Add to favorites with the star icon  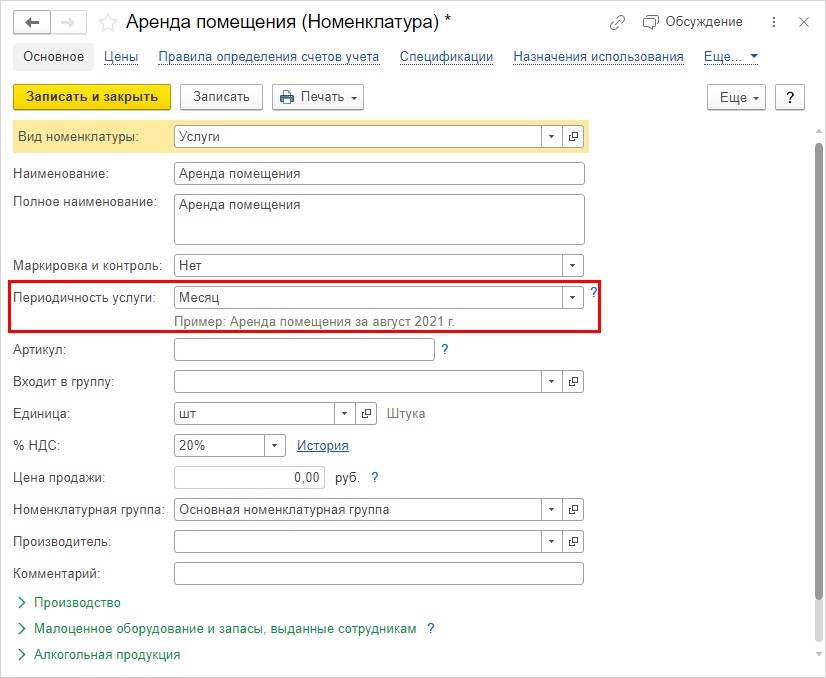tap(108, 23)
